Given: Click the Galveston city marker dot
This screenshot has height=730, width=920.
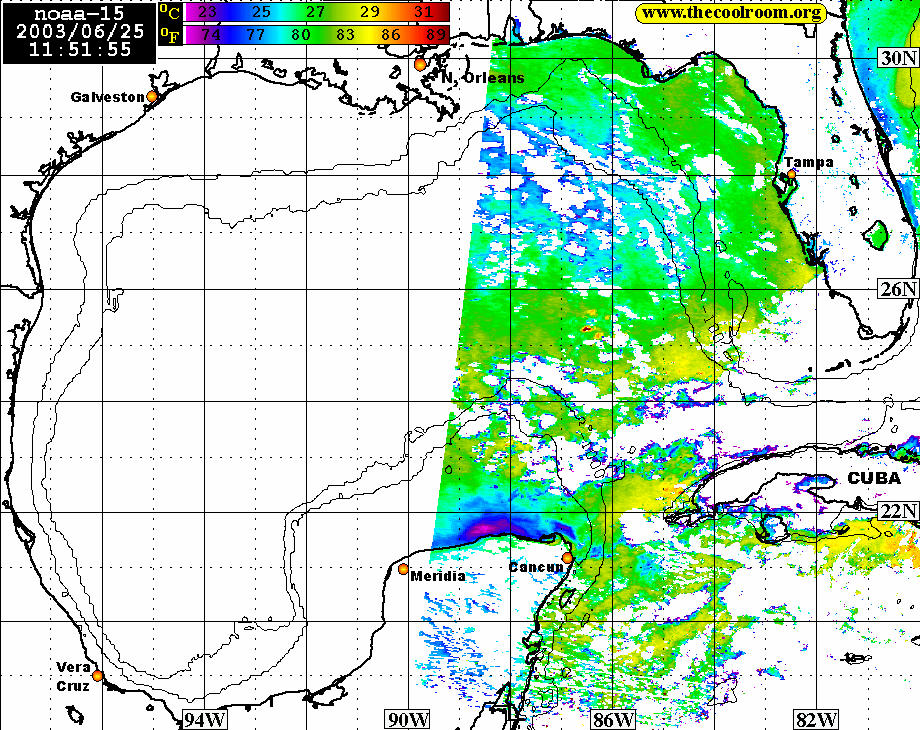Looking at the screenshot, I should 152,96.
